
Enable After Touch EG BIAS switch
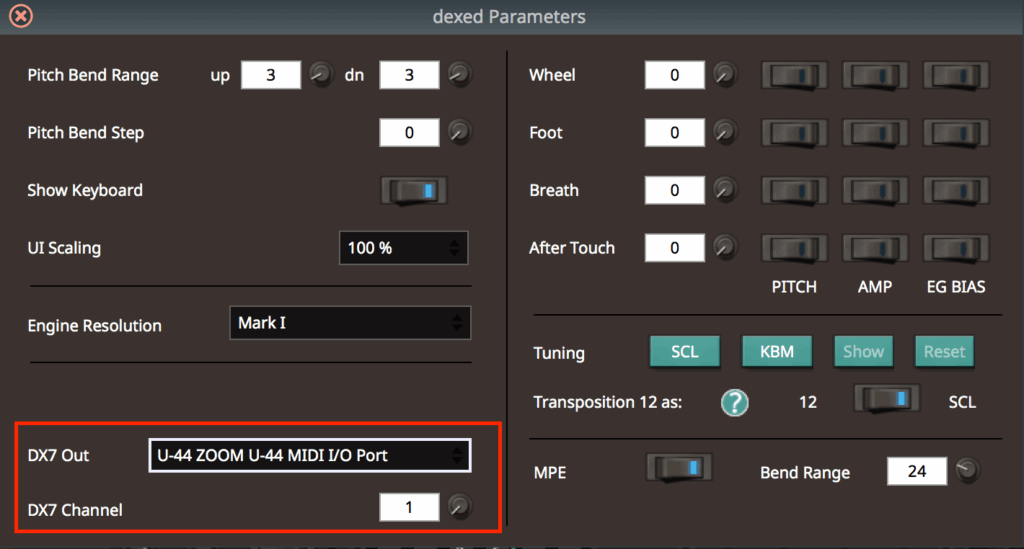click(x=955, y=247)
